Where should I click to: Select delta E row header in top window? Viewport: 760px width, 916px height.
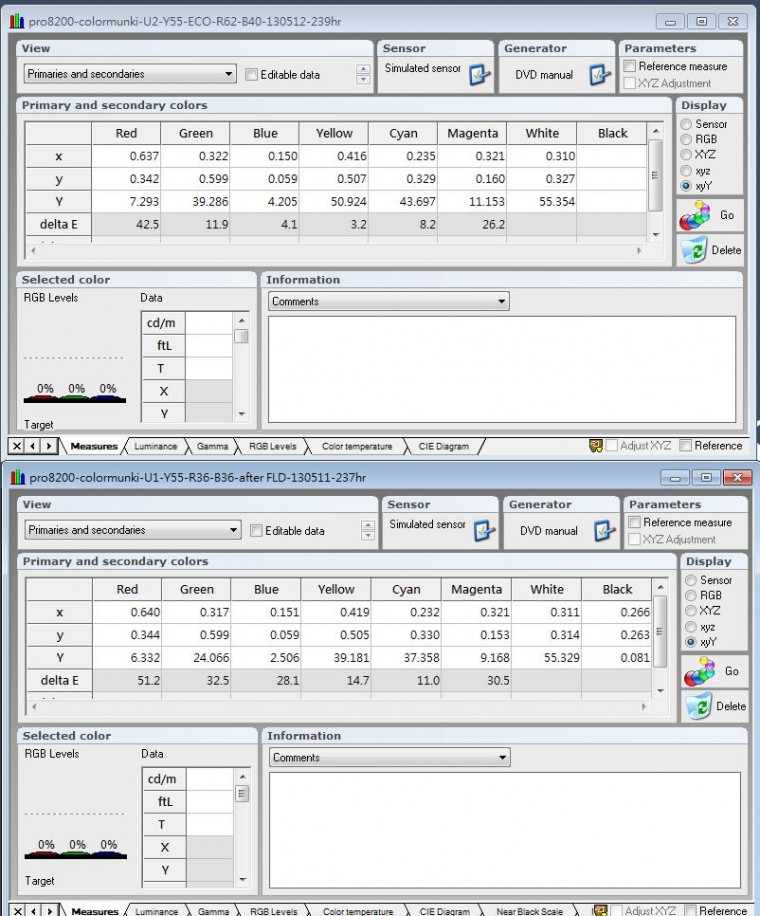(x=58, y=224)
